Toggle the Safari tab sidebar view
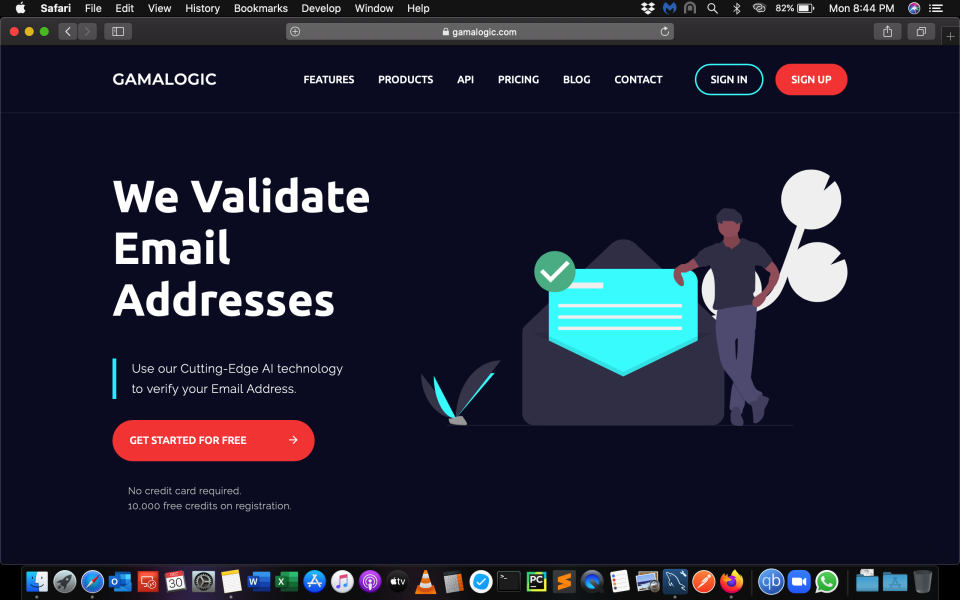Viewport: 960px width, 600px height. pyautogui.click(x=117, y=31)
